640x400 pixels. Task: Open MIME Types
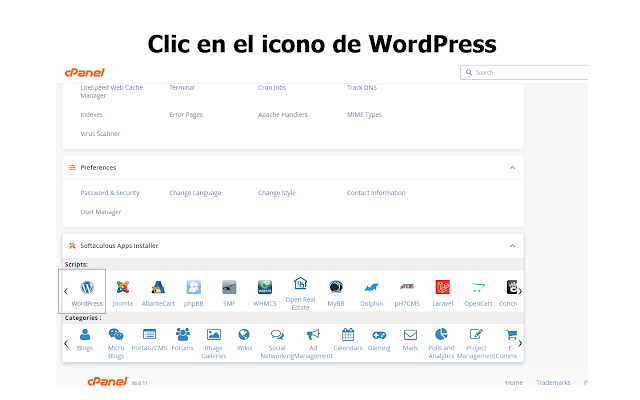364,115
